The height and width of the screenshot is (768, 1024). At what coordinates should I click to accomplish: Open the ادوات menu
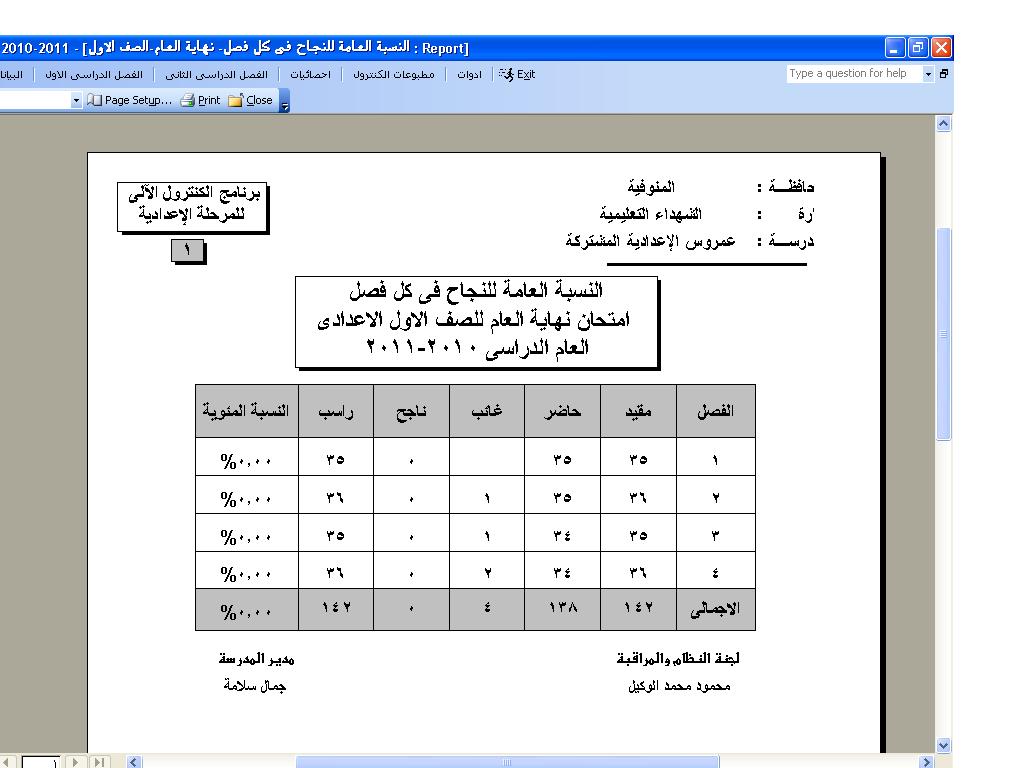[x=469, y=74]
